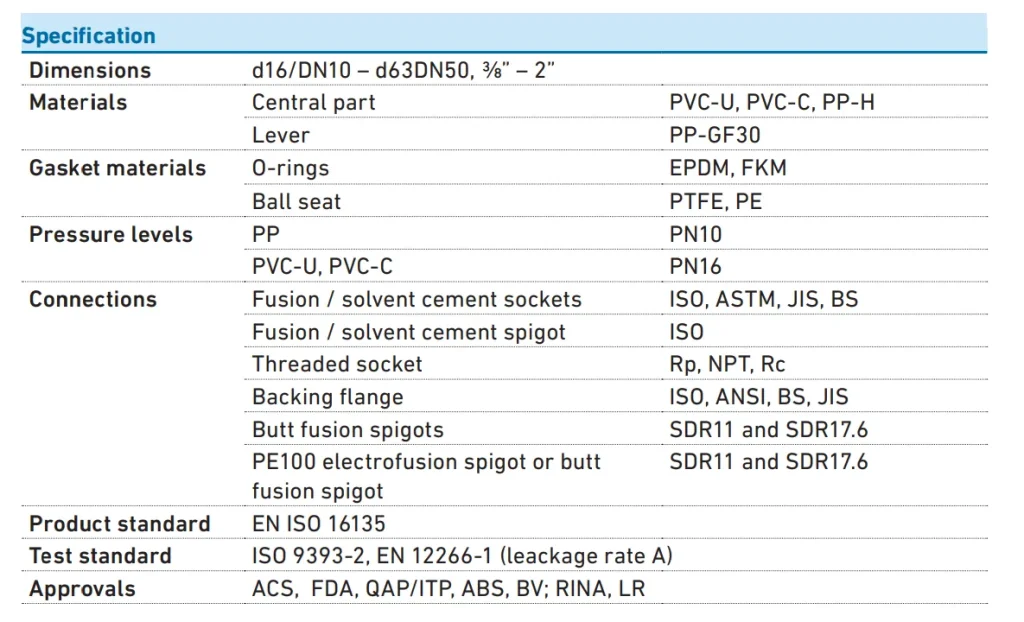Image resolution: width=1024 pixels, height=622 pixels.
Task: Select the EPDM, FKM O-rings value
Action: 728,168
